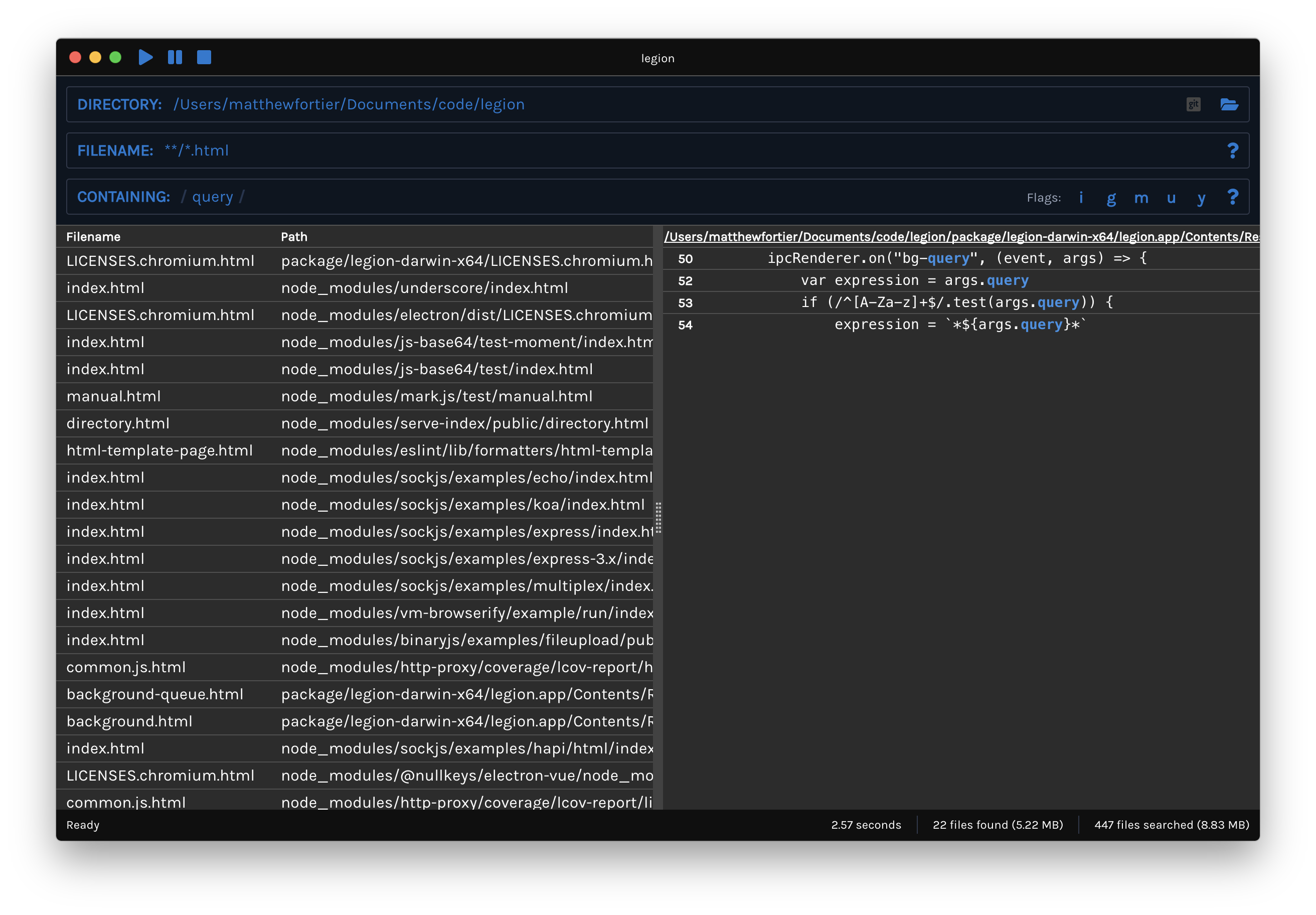The height and width of the screenshot is (915, 1316).
Task: Toggle the sticky y flag
Action: [x=1201, y=198]
